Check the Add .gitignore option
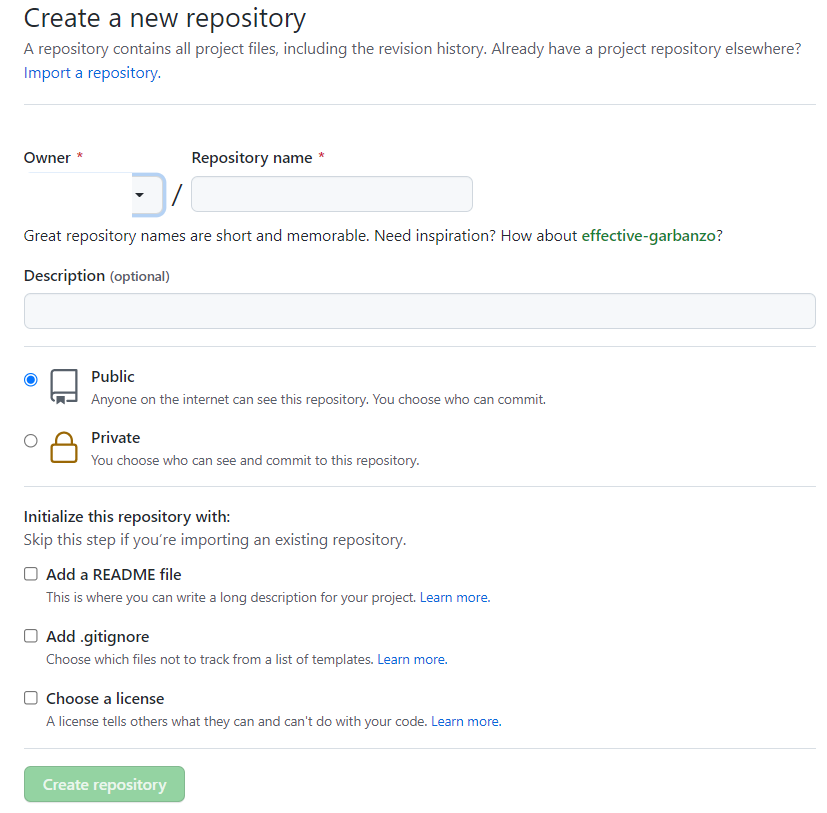This screenshot has height=813, width=827. pos(31,636)
